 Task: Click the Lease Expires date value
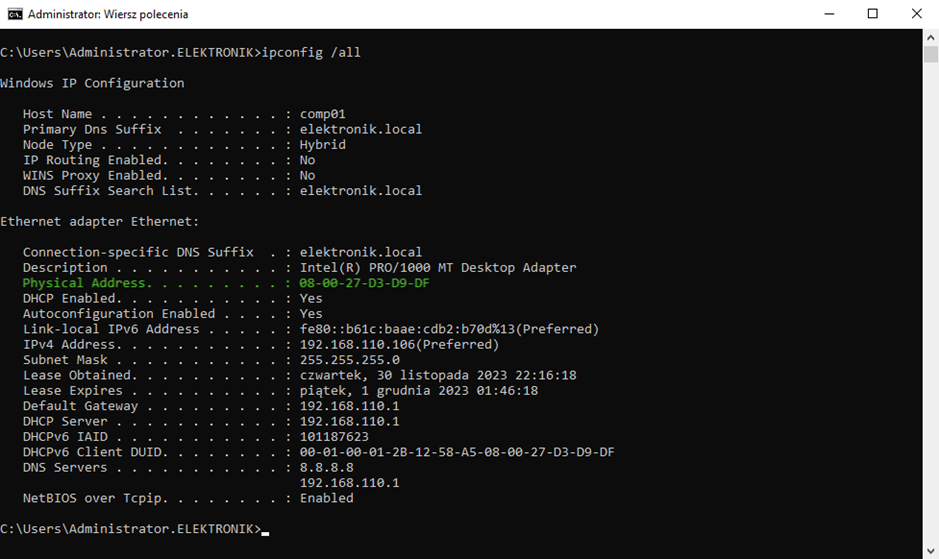(x=419, y=391)
